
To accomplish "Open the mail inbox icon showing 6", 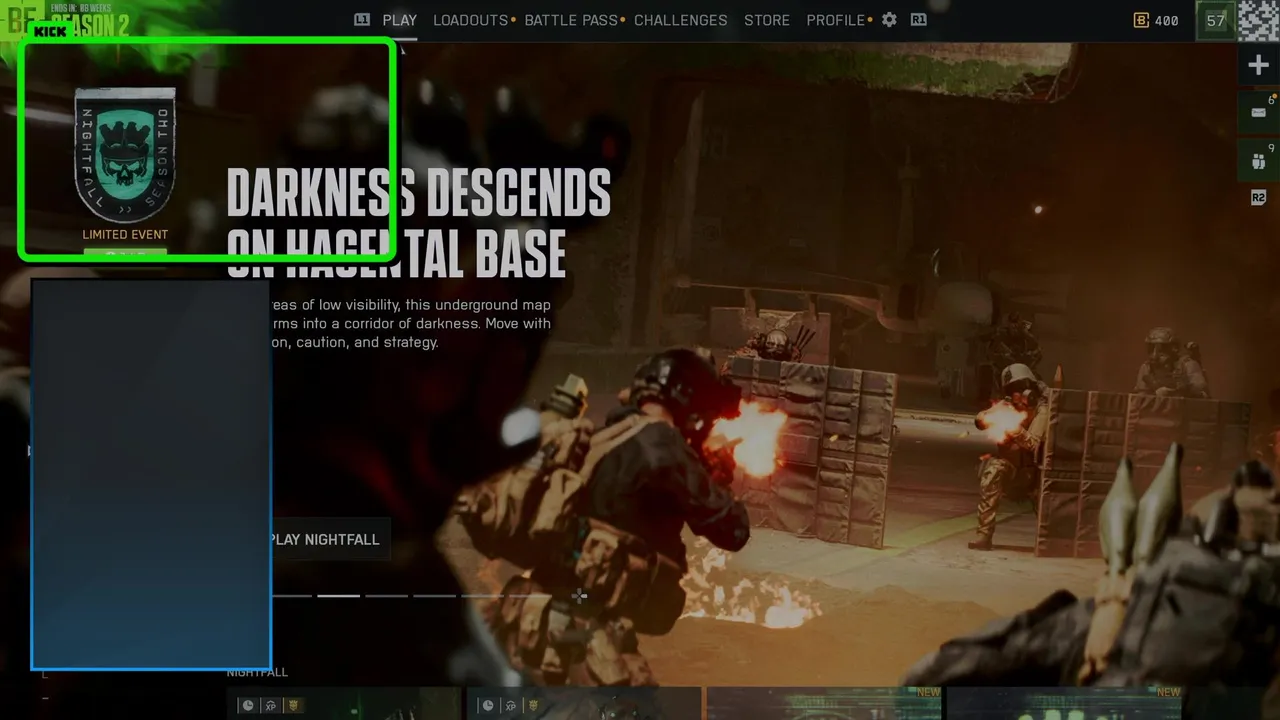I will 1259,112.
